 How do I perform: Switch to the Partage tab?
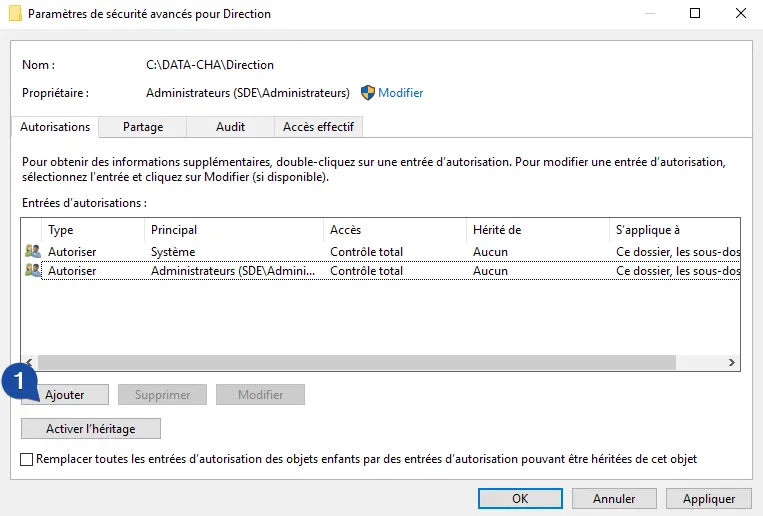[143, 127]
